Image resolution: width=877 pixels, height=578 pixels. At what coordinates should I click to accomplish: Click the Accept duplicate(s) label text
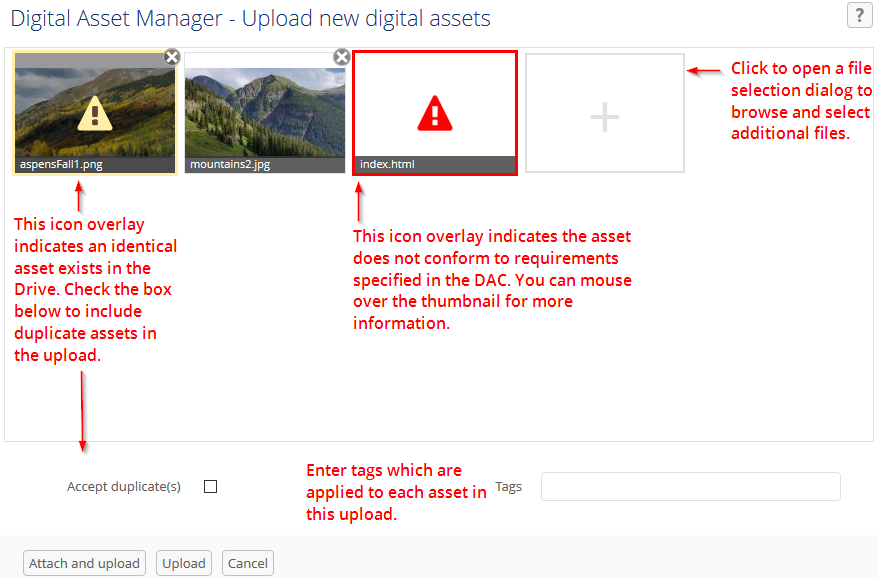pyautogui.click(x=122, y=486)
